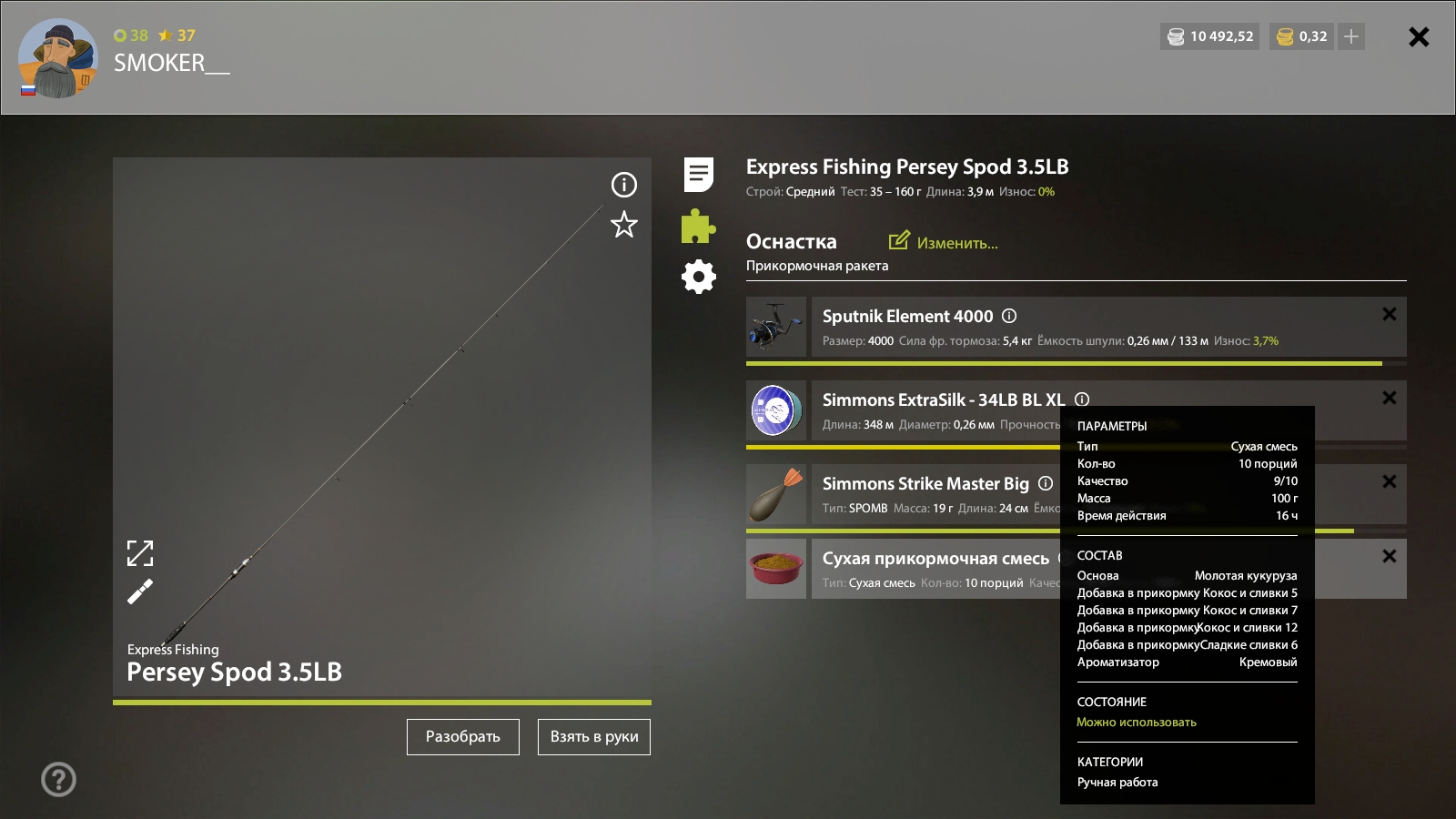Remove the Сухая прикормочная смесь groundbait
Viewport: 1456px width, 819px height.
pos(1390,556)
